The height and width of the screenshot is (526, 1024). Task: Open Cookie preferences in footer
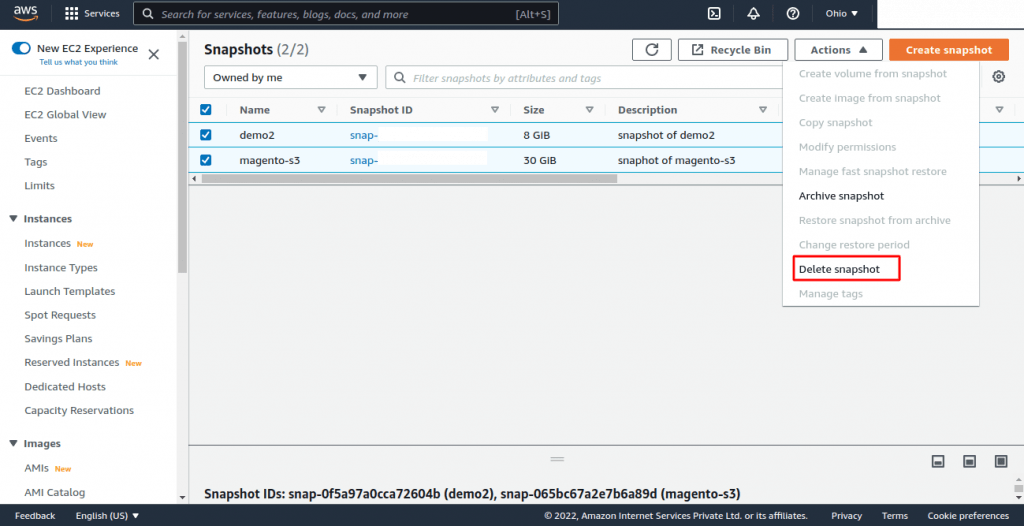tap(968, 516)
